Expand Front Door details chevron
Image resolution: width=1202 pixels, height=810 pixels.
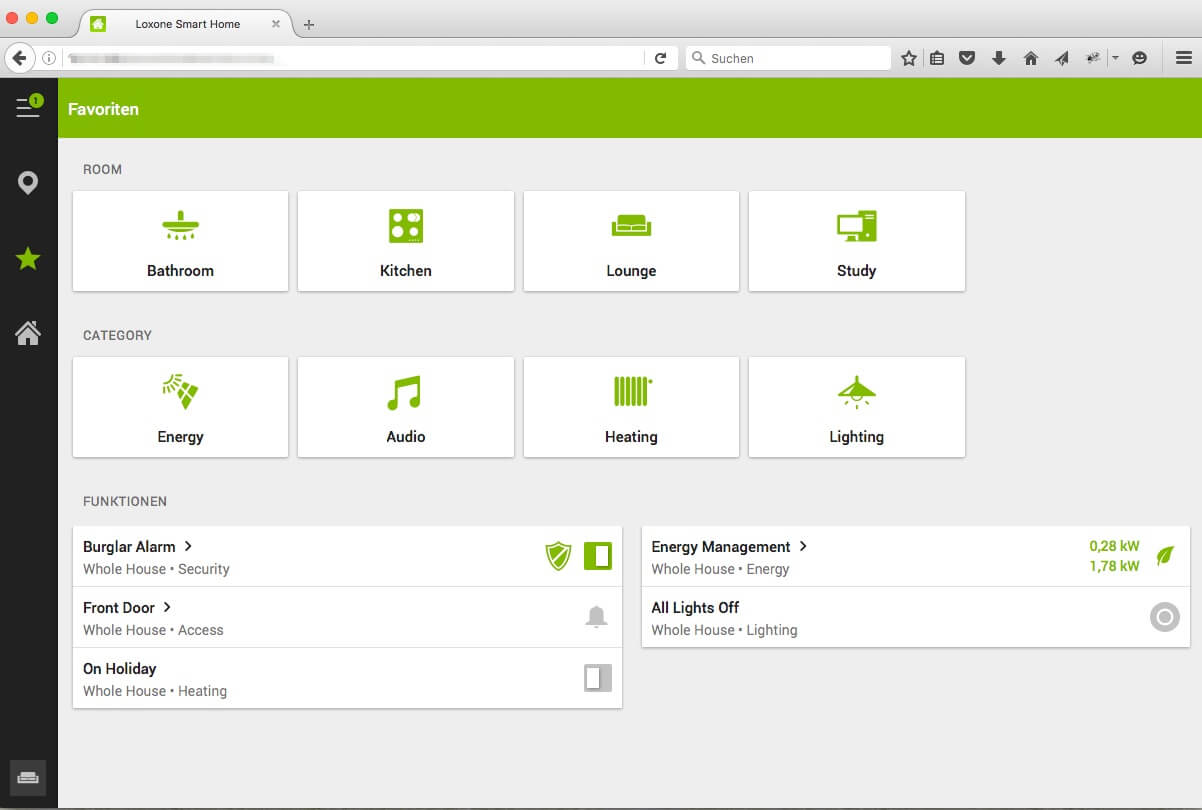pos(167,607)
